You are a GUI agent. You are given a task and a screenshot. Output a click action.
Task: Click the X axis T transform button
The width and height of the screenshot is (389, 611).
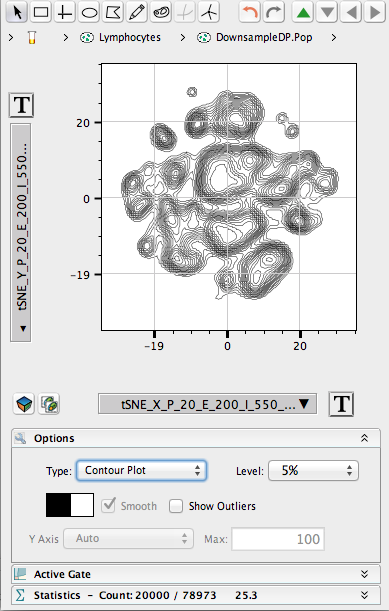(341, 404)
